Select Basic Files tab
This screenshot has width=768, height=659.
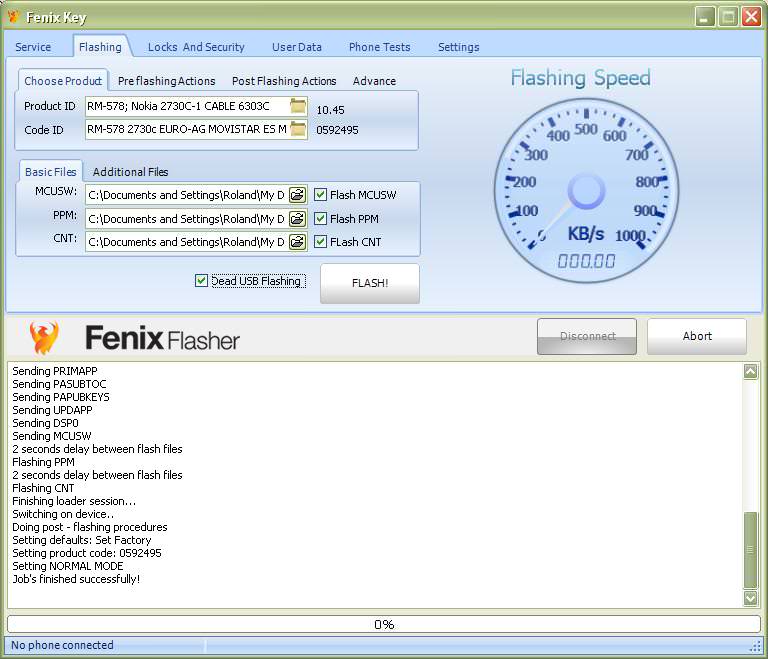coord(50,172)
